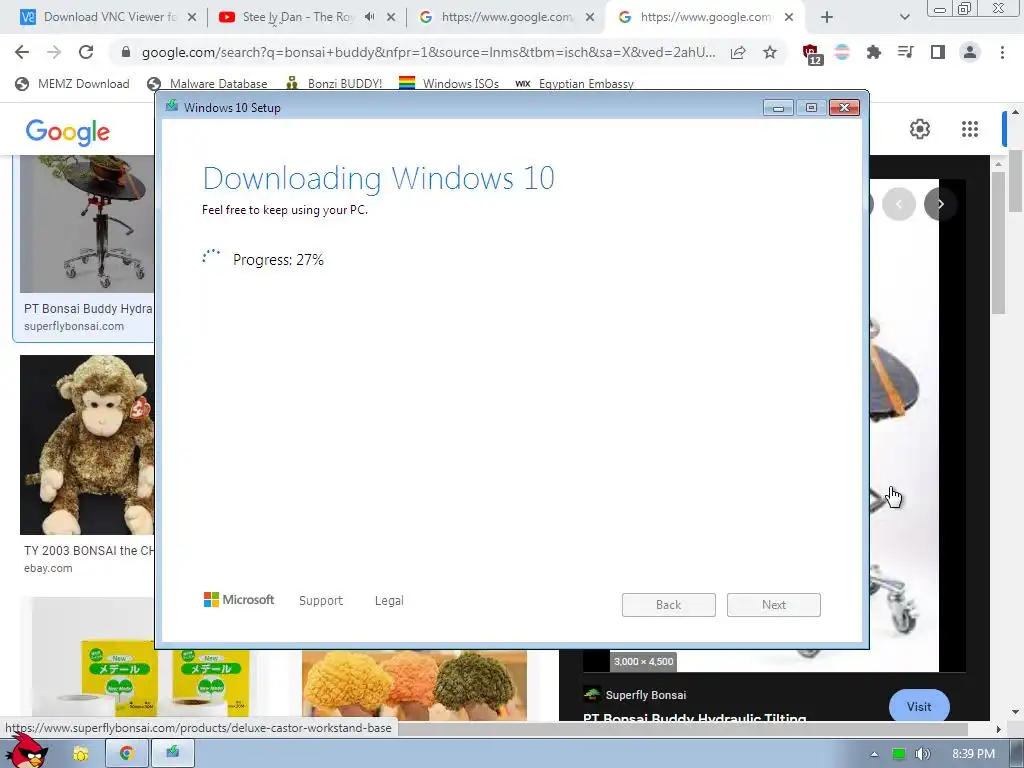Switch to Windows Setup taskbar item
This screenshot has height=768, width=1024.
click(x=172, y=754)
